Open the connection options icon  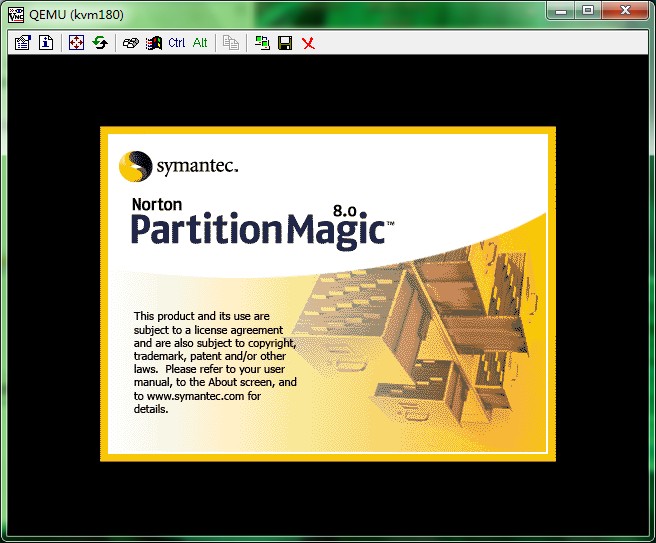[x=23, y=43]
